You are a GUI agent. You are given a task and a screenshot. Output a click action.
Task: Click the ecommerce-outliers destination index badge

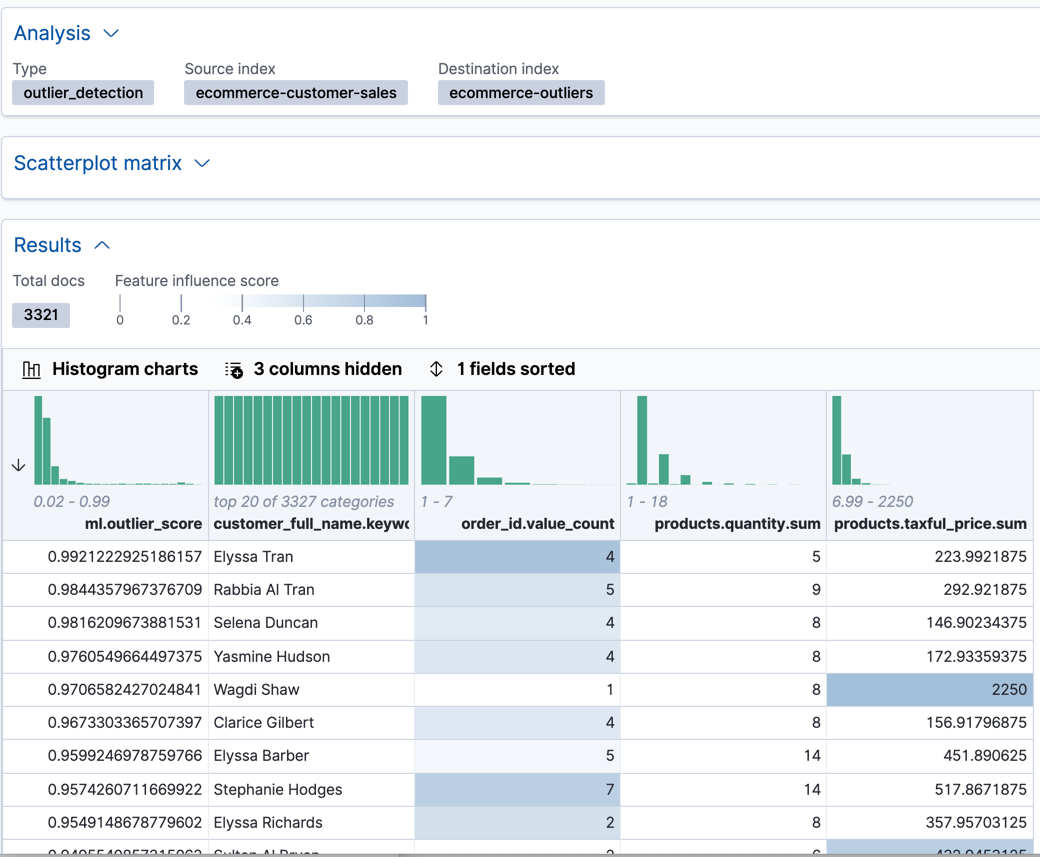click(x=521, y=92)
